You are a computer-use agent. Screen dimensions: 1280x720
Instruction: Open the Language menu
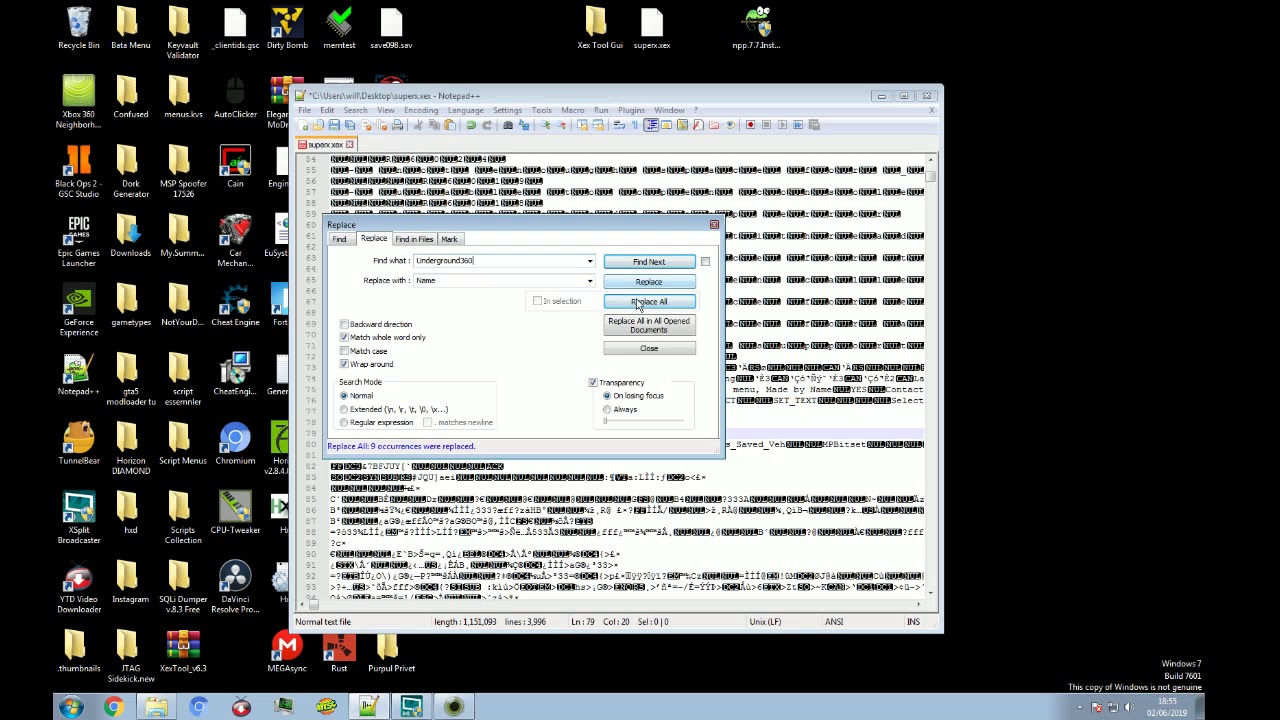(x=465, y=110)
